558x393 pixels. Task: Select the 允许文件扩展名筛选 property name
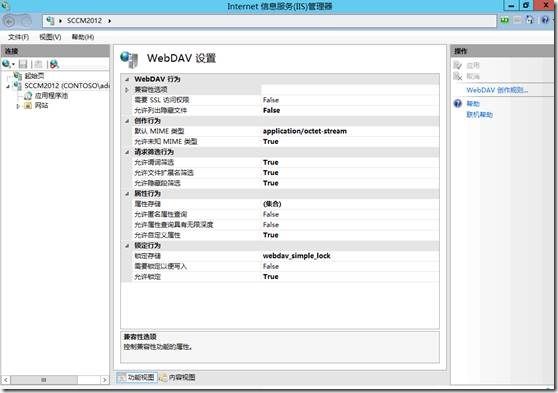164,173
